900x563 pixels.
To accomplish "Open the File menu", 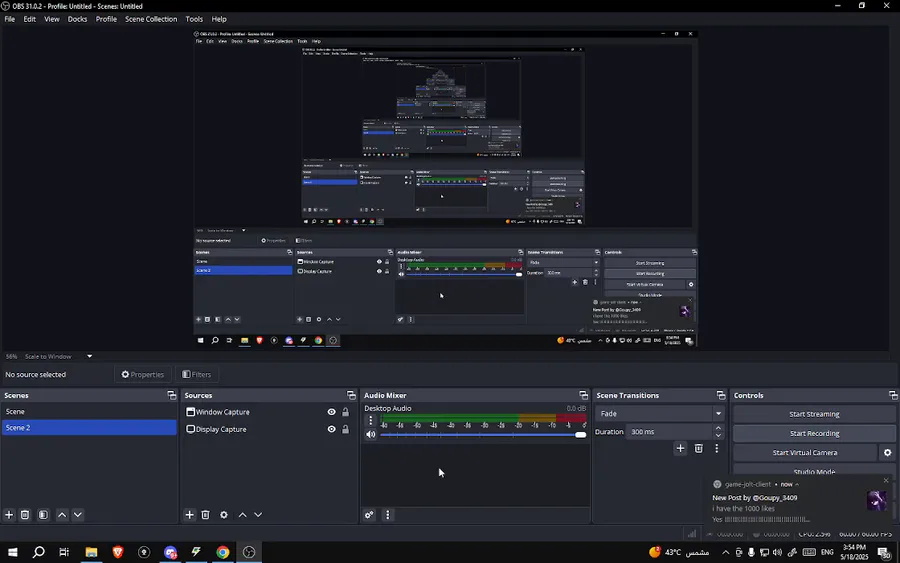I will [10, 19].
